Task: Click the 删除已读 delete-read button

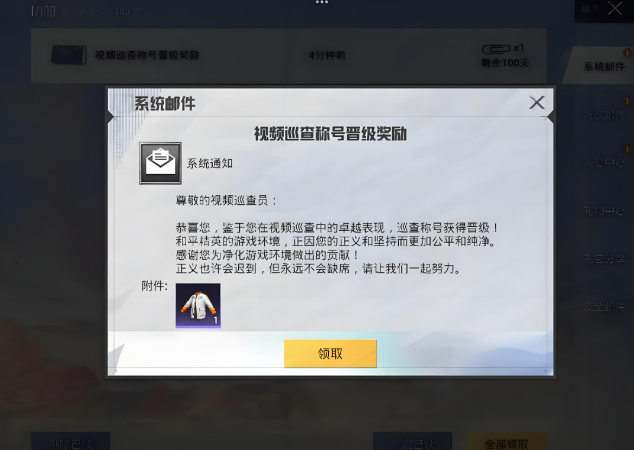Action: point(70,442)
